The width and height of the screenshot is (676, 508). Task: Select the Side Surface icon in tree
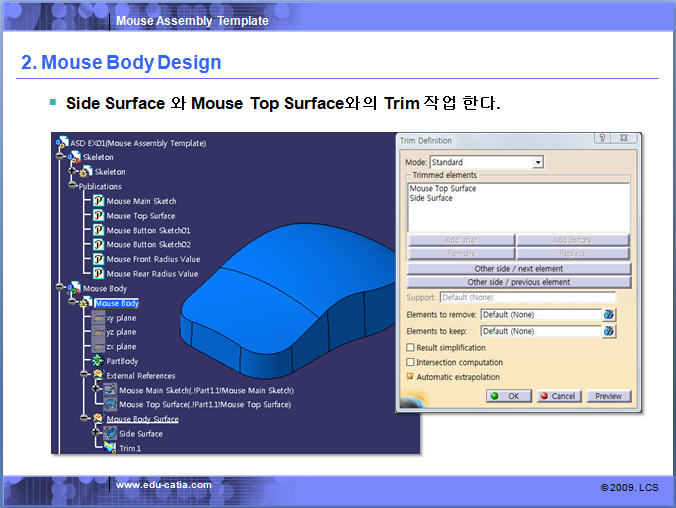[x=110, y=433]
